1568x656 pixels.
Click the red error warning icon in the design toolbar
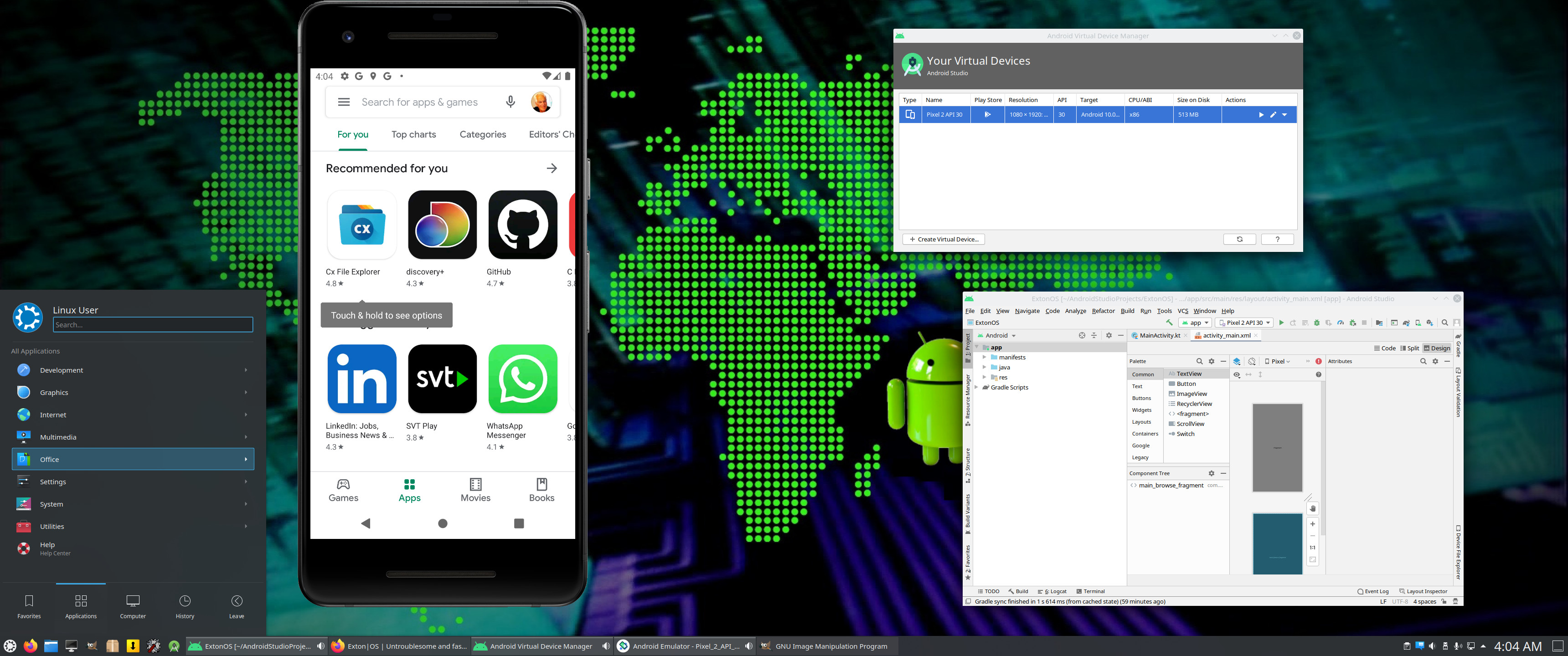pos(1318,361)
